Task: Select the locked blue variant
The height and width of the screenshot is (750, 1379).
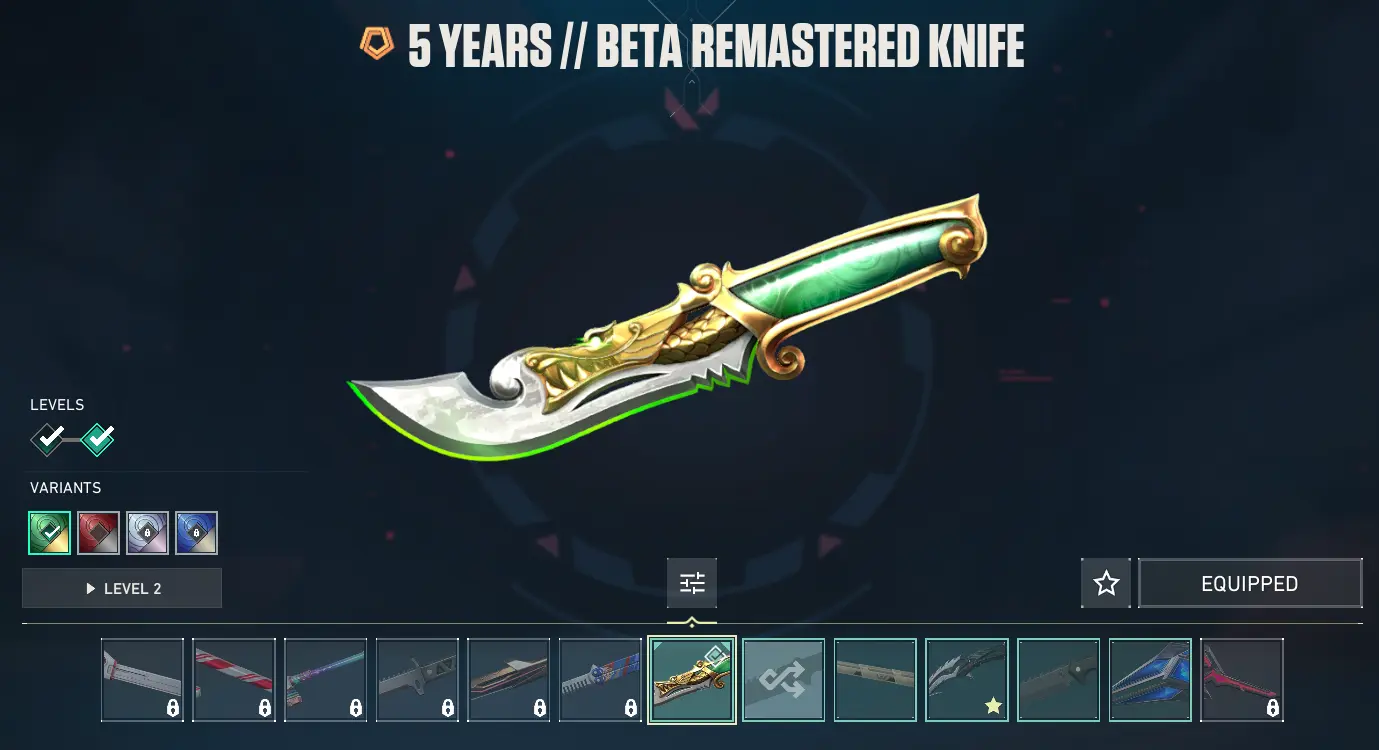Action: [196, 533]
